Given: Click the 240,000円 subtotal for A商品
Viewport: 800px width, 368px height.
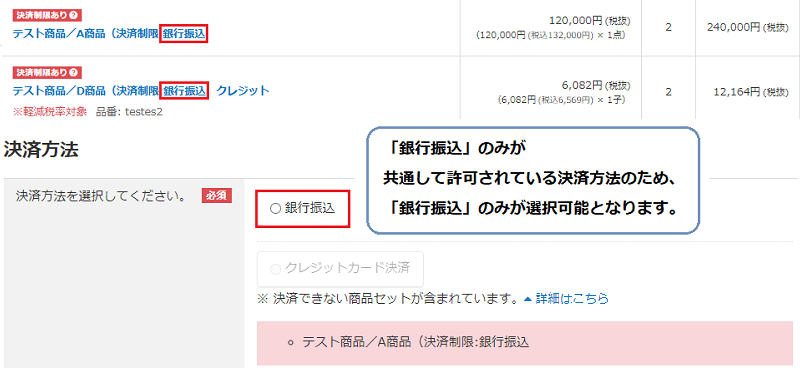Looking at the screenshot, I should pyautogui.click(x=747, y=28).
